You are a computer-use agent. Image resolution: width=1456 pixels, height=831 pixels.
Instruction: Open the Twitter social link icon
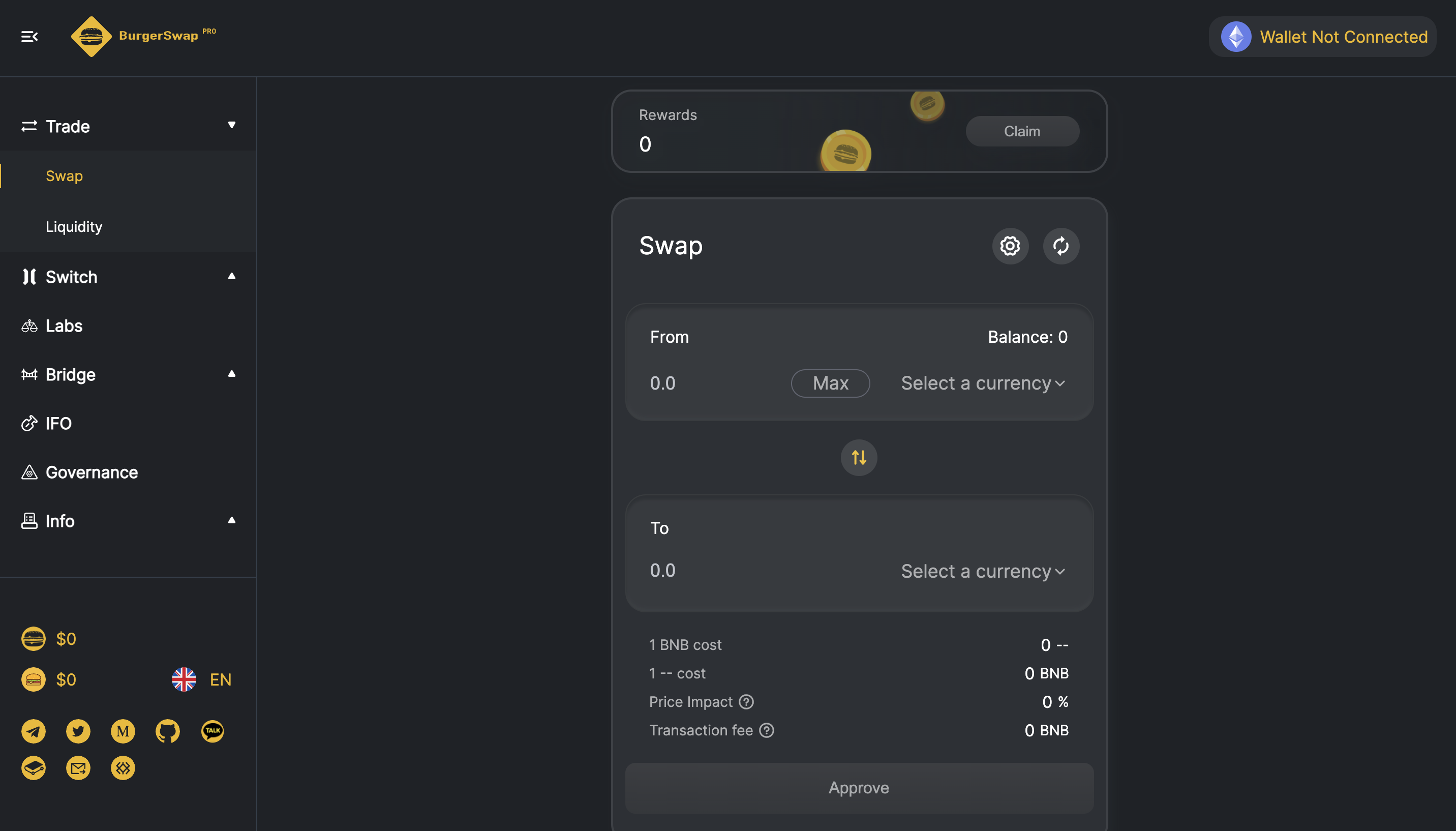click(x=78, y=731)
